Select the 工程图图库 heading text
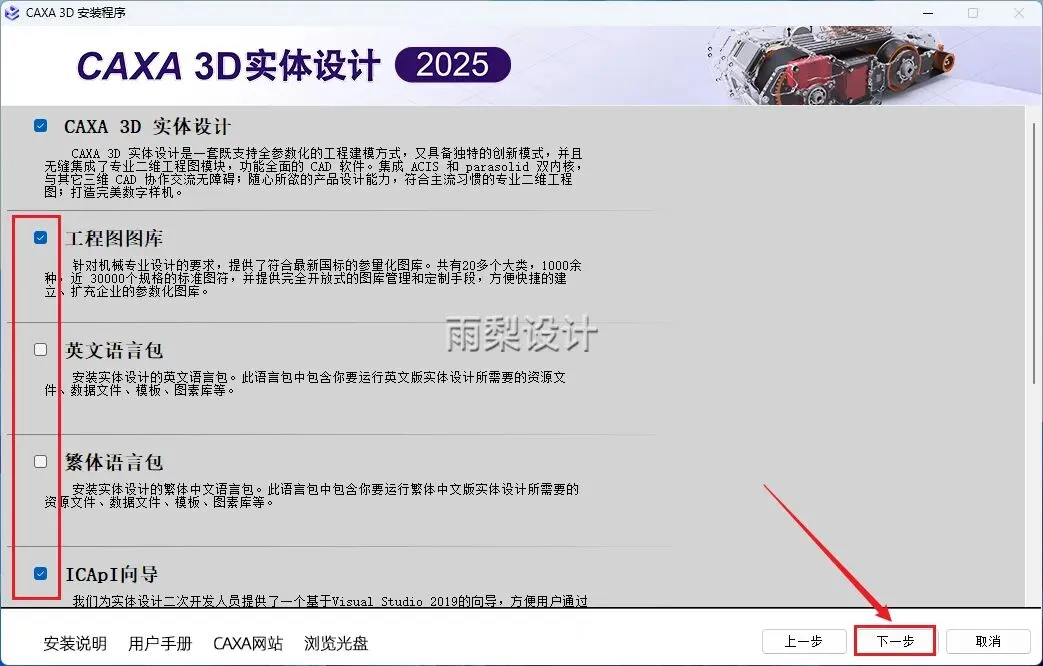Screen dimensions: 1043x666 pos(114,238)
